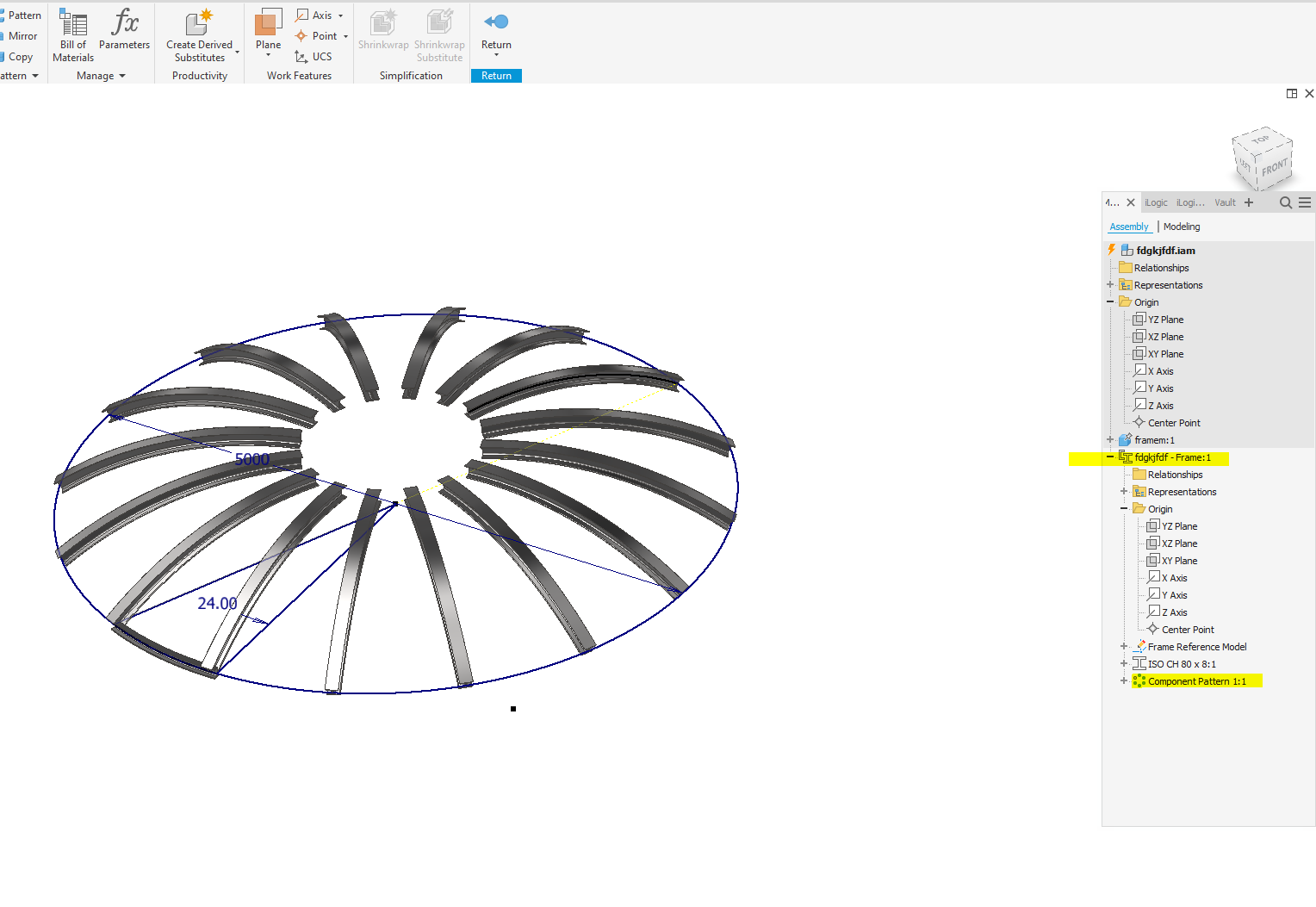The height and width of the screenshot is (907, 1316).
Task: Open the iLogic browser tab
Action: [1156, 202]
